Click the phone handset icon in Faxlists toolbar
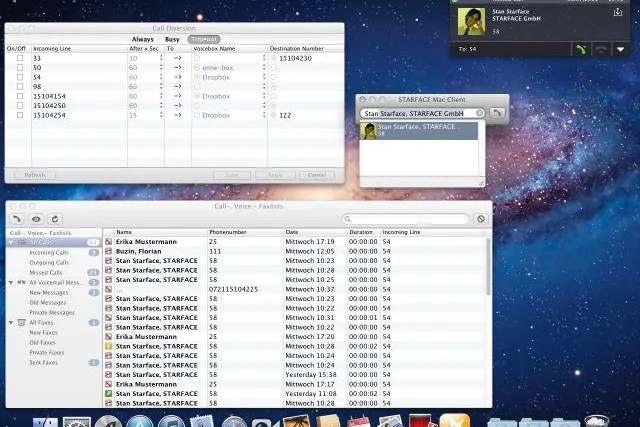 [17, 219]
